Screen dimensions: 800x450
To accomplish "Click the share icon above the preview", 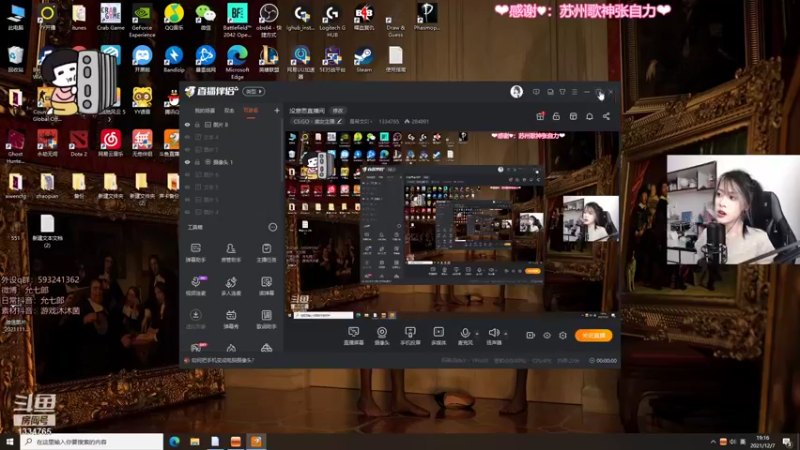I will pyautogui.click(x=606, y=116).
